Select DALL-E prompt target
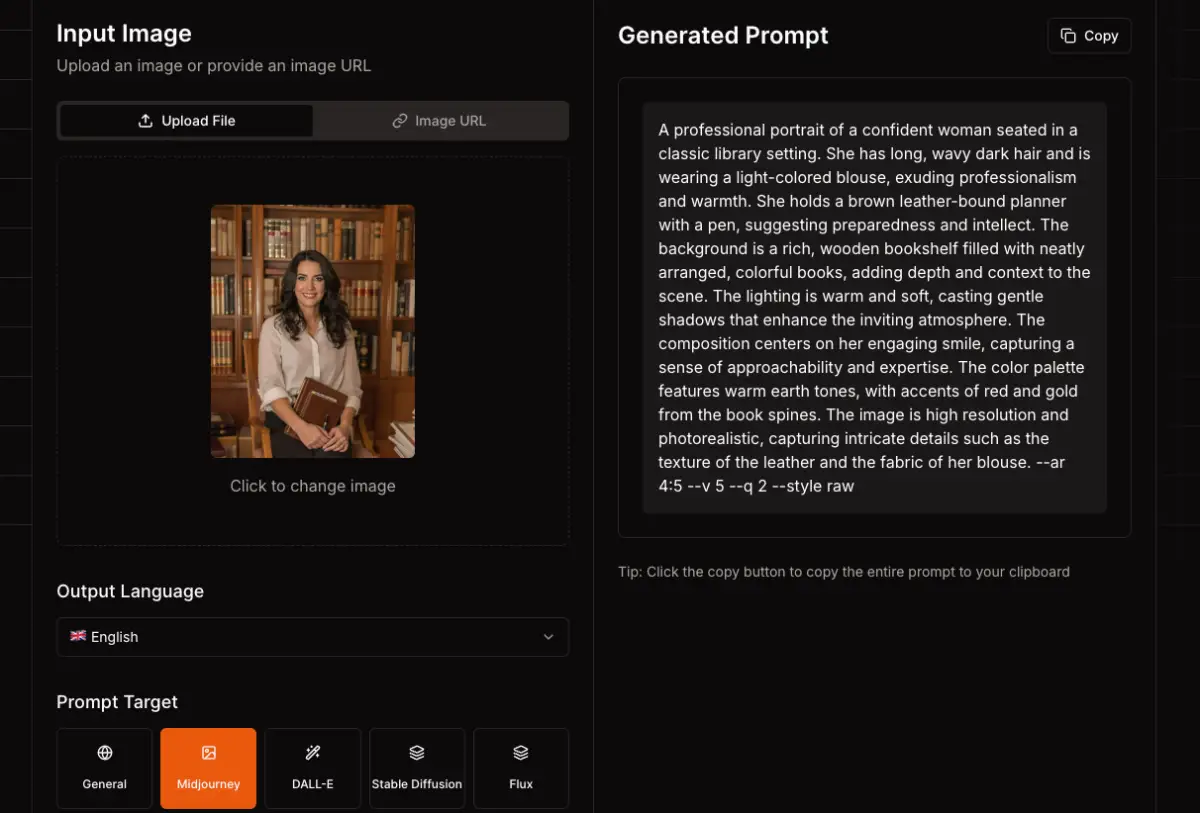Viewport: 1200px width, 813px height. click(x=312, y=768)
